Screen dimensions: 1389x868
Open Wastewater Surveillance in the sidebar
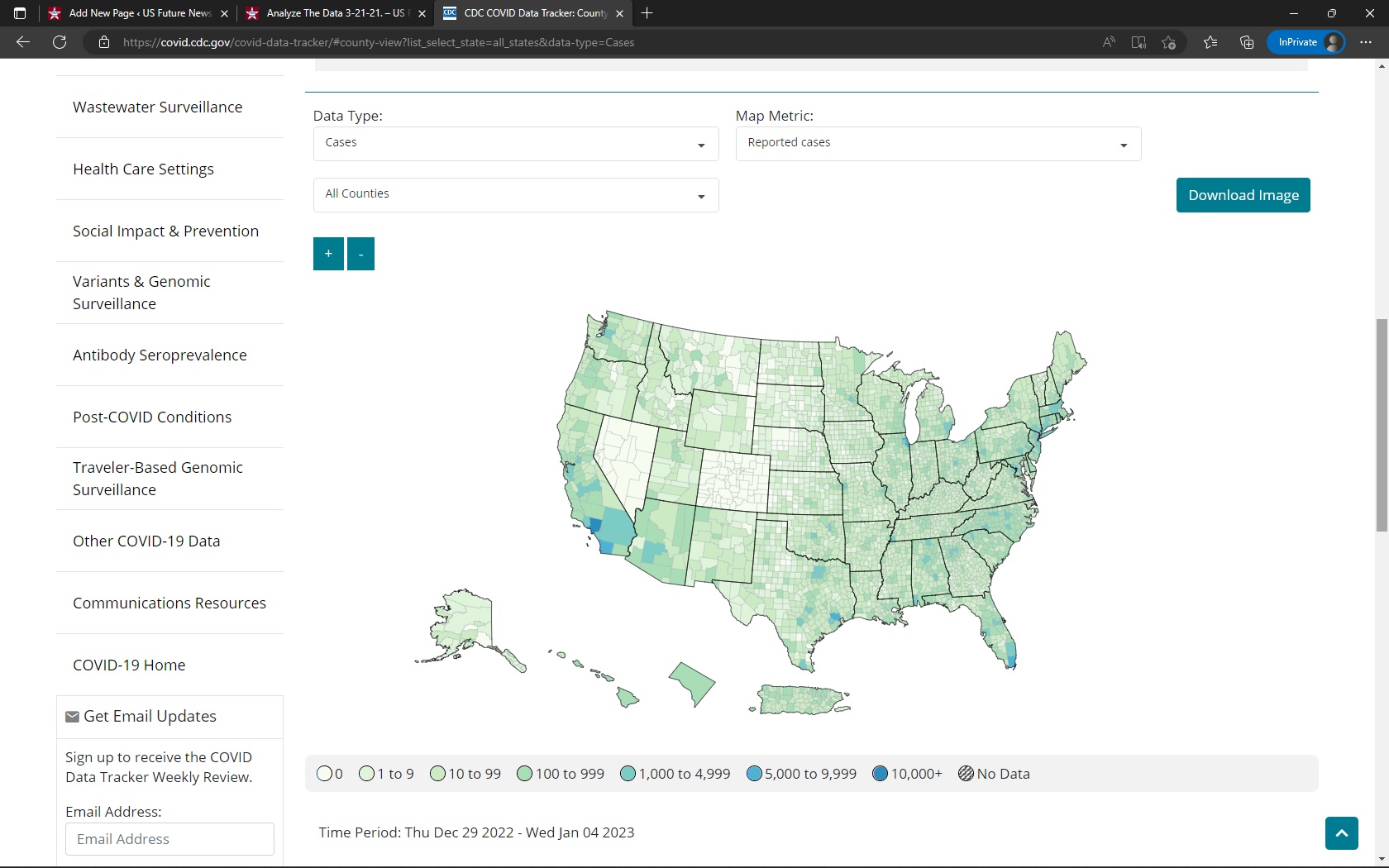click(157, 107)
